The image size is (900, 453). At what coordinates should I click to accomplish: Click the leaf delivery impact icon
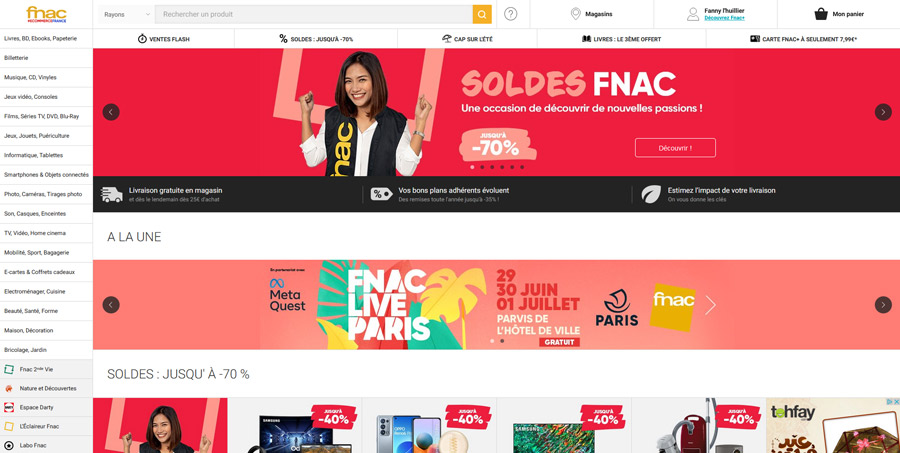coord(651,194)
